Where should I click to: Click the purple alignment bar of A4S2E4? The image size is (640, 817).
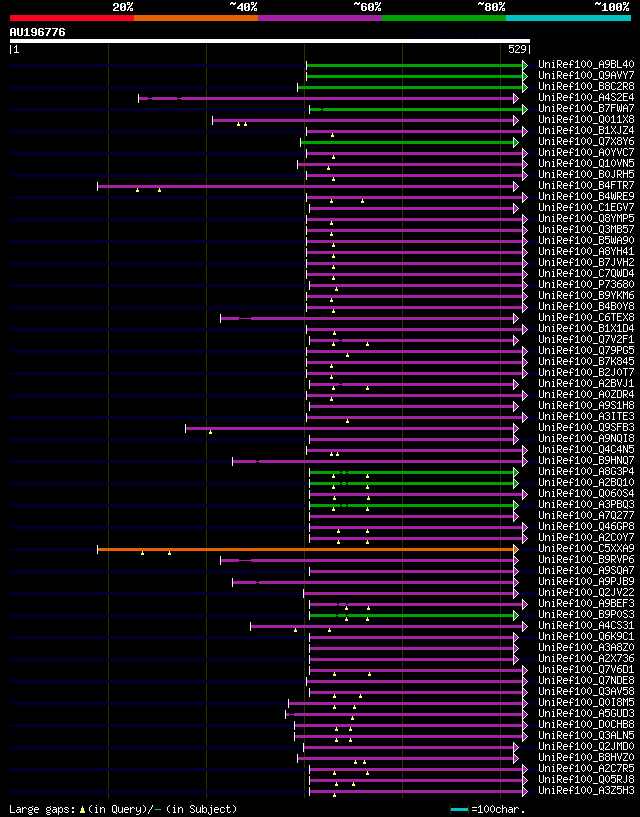pyautogui.click(x=326, y=98)
